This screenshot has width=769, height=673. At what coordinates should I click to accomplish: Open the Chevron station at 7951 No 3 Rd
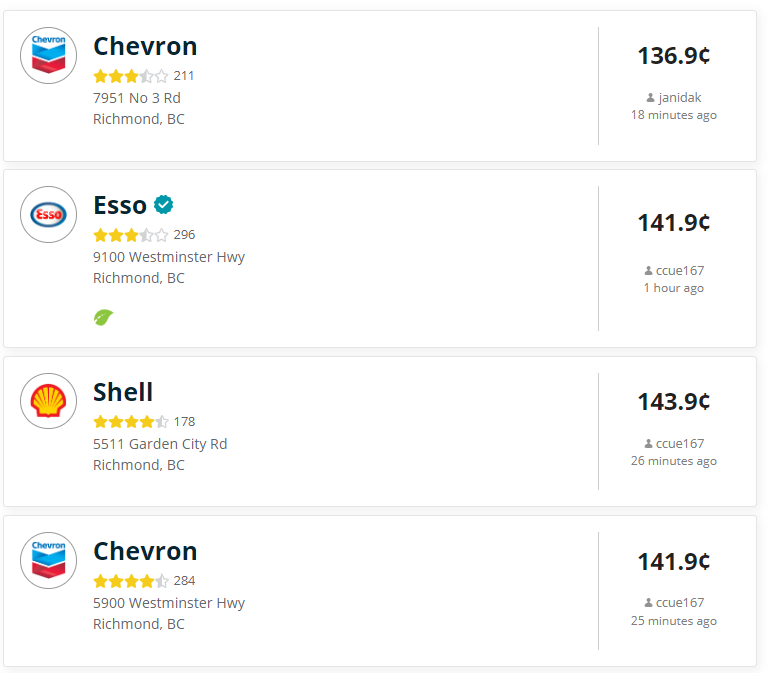tap(145, 47)
